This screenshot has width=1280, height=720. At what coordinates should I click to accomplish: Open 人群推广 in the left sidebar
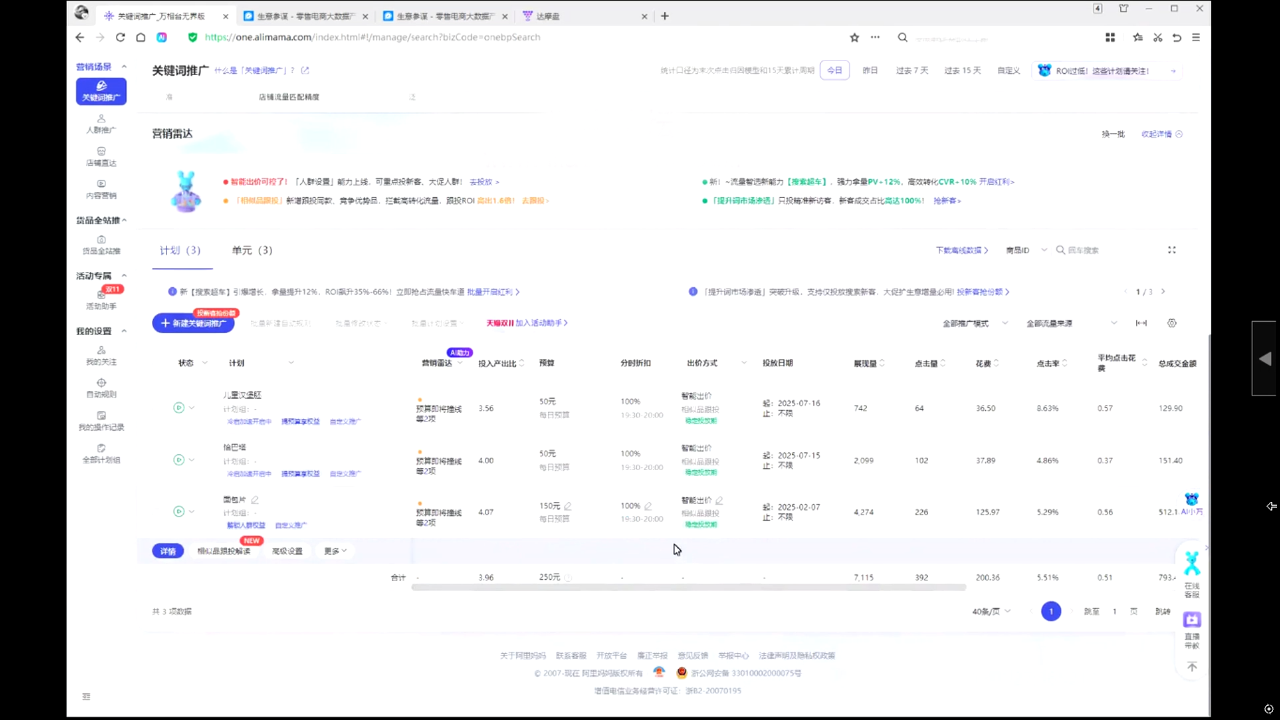(100, 124)
